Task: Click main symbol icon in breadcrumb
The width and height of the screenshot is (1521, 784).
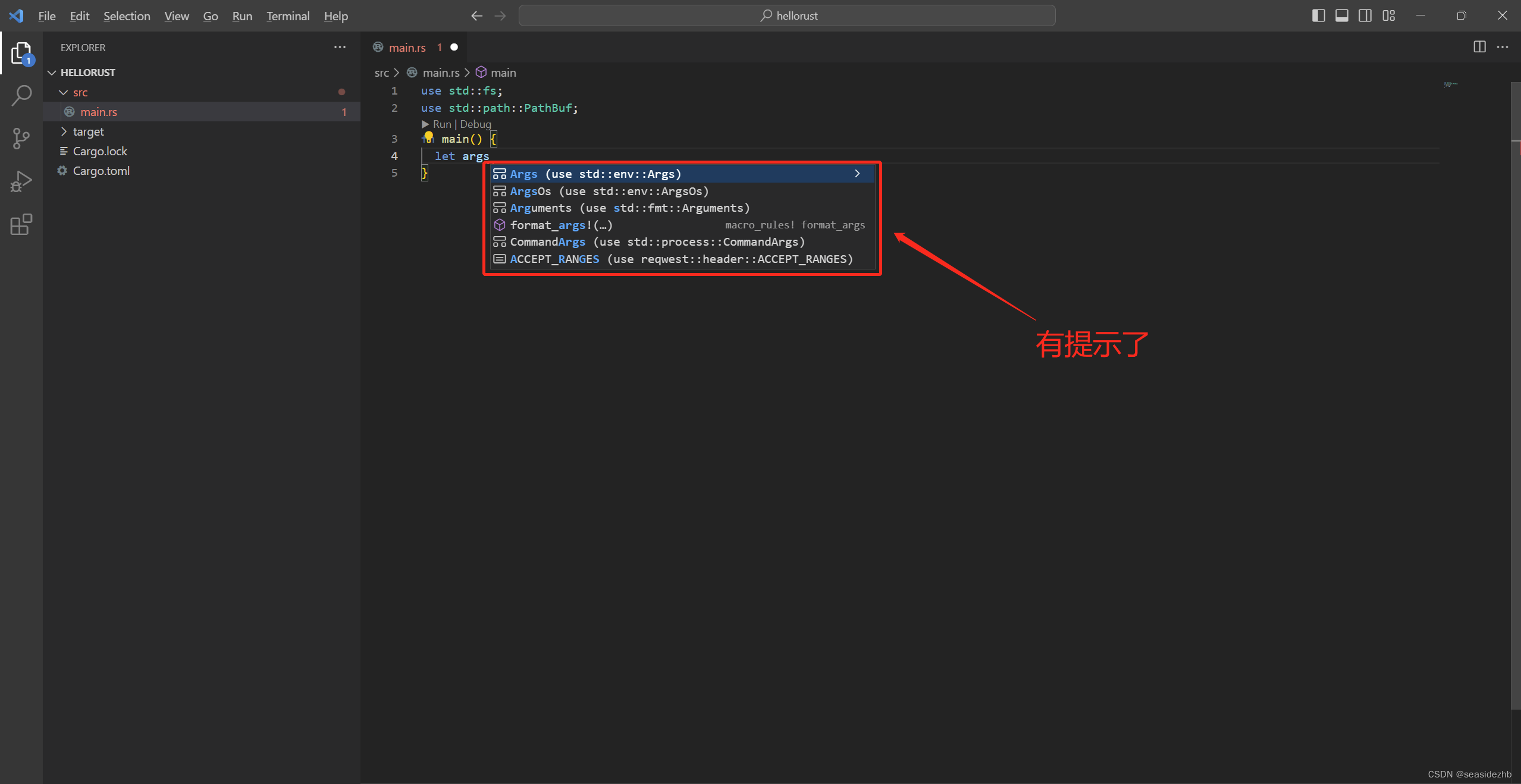Action: point(481,73)
